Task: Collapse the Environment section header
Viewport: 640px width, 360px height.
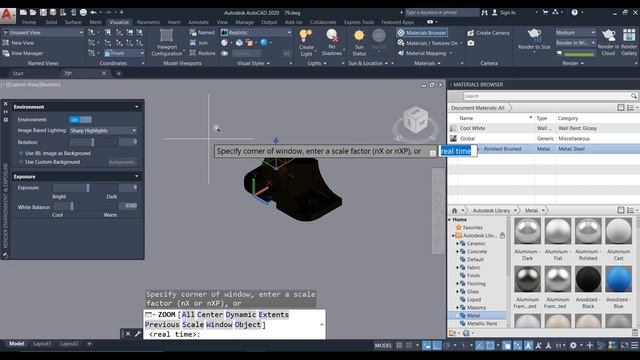Action: [136, 107]
